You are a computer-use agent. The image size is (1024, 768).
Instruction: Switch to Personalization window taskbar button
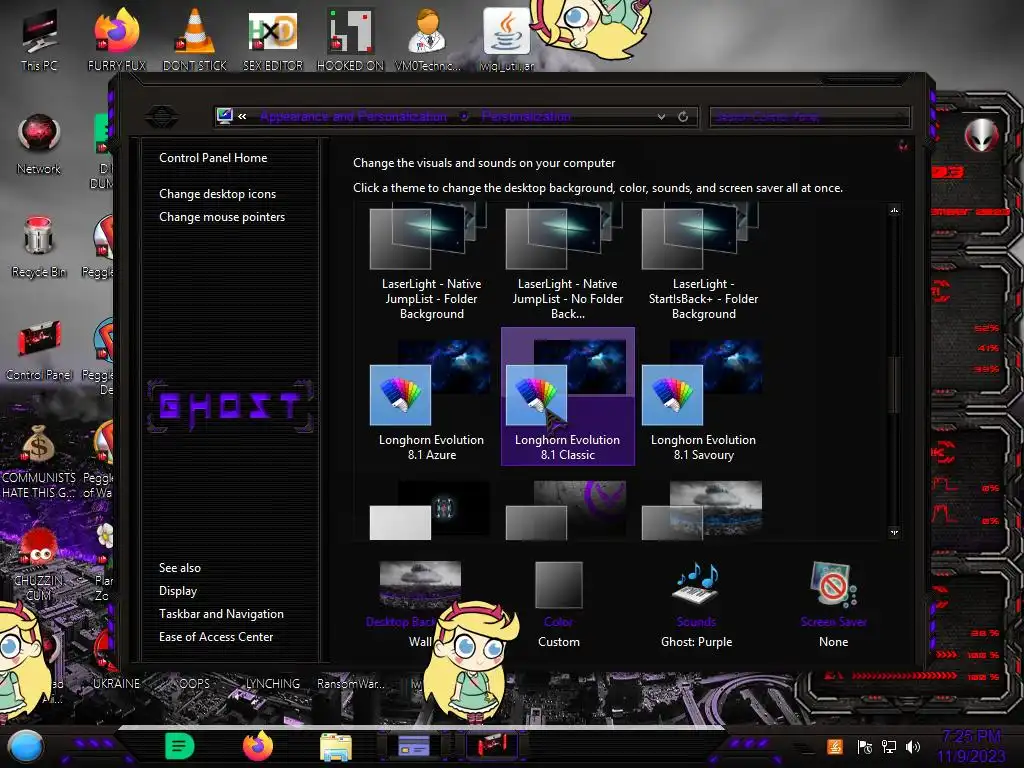click(x=414, y=746)
